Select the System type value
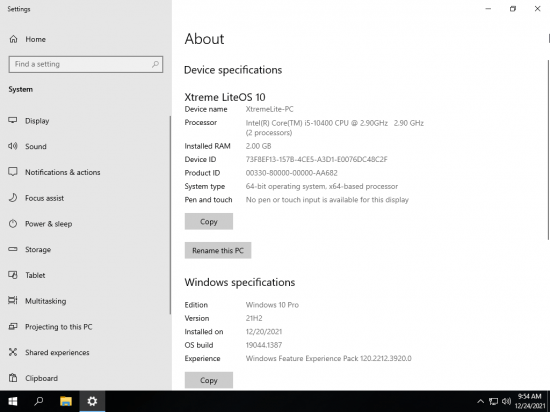 coord(322,186)
